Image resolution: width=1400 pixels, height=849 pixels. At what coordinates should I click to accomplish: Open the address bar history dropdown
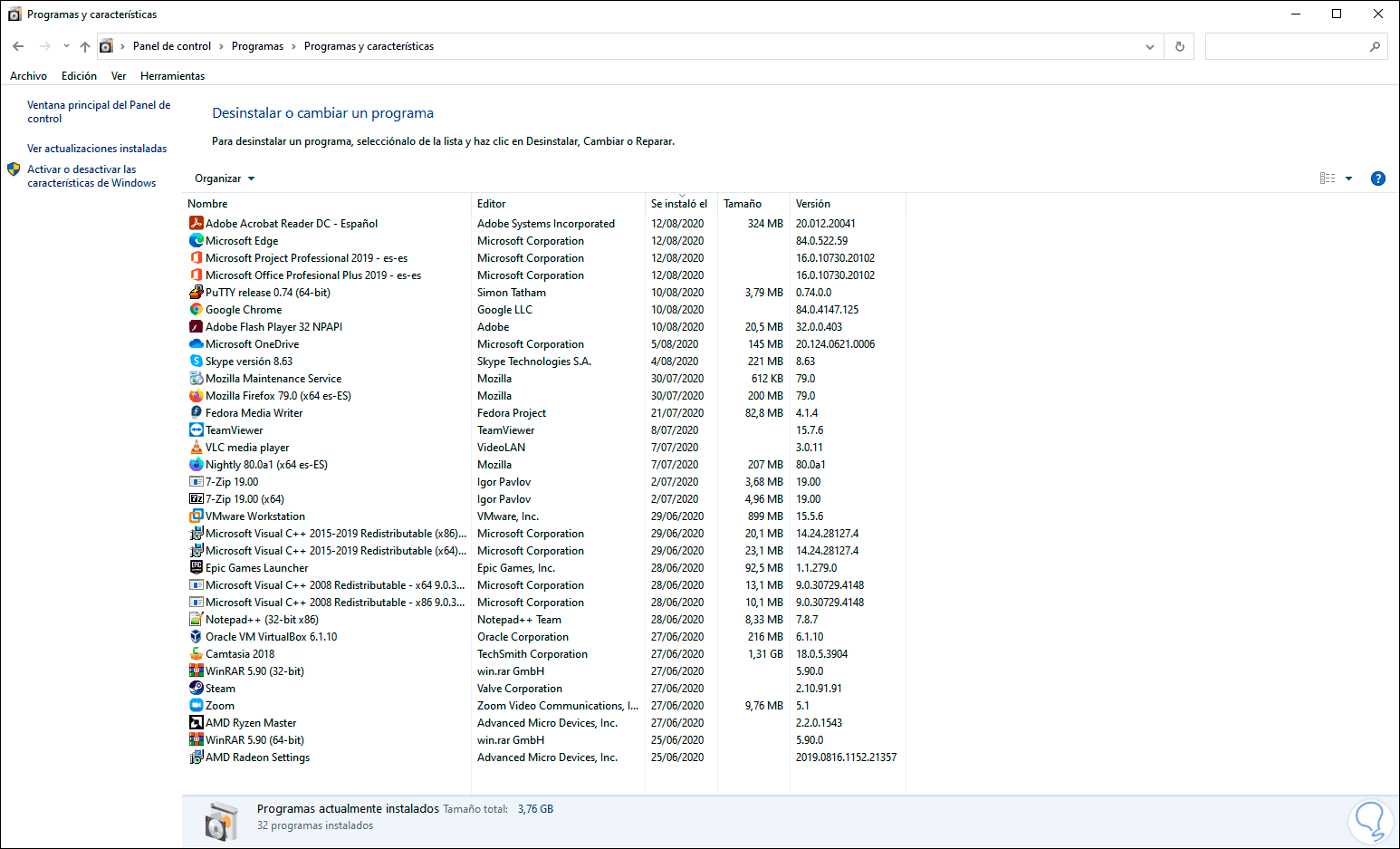coord(1150,46)
